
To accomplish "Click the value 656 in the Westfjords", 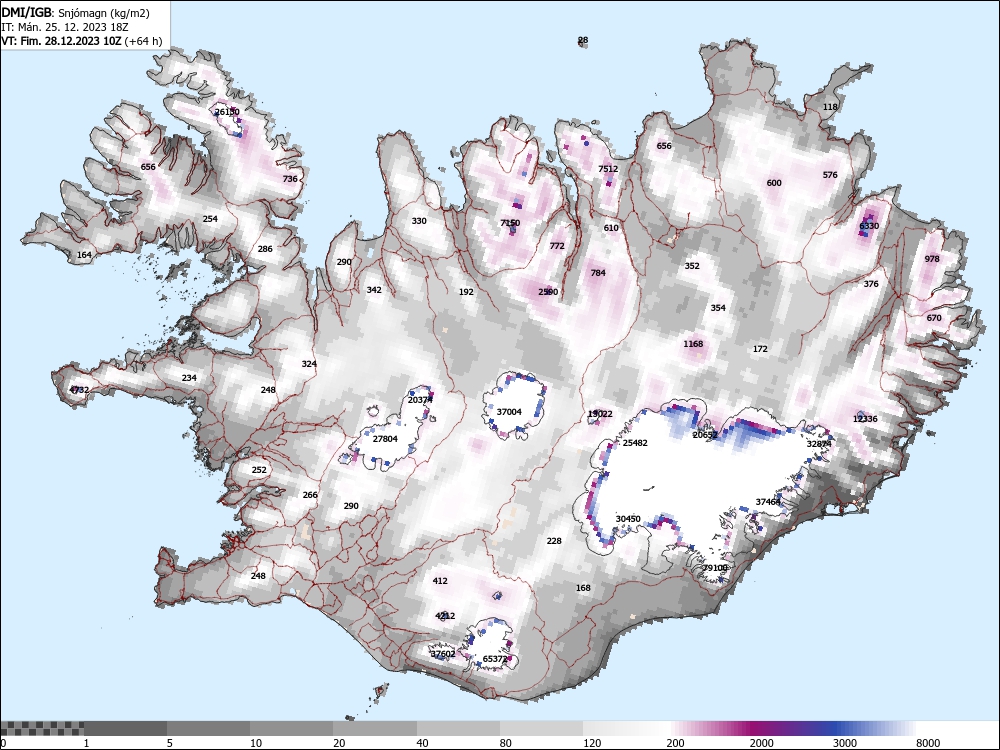I will tap(148, 167).
